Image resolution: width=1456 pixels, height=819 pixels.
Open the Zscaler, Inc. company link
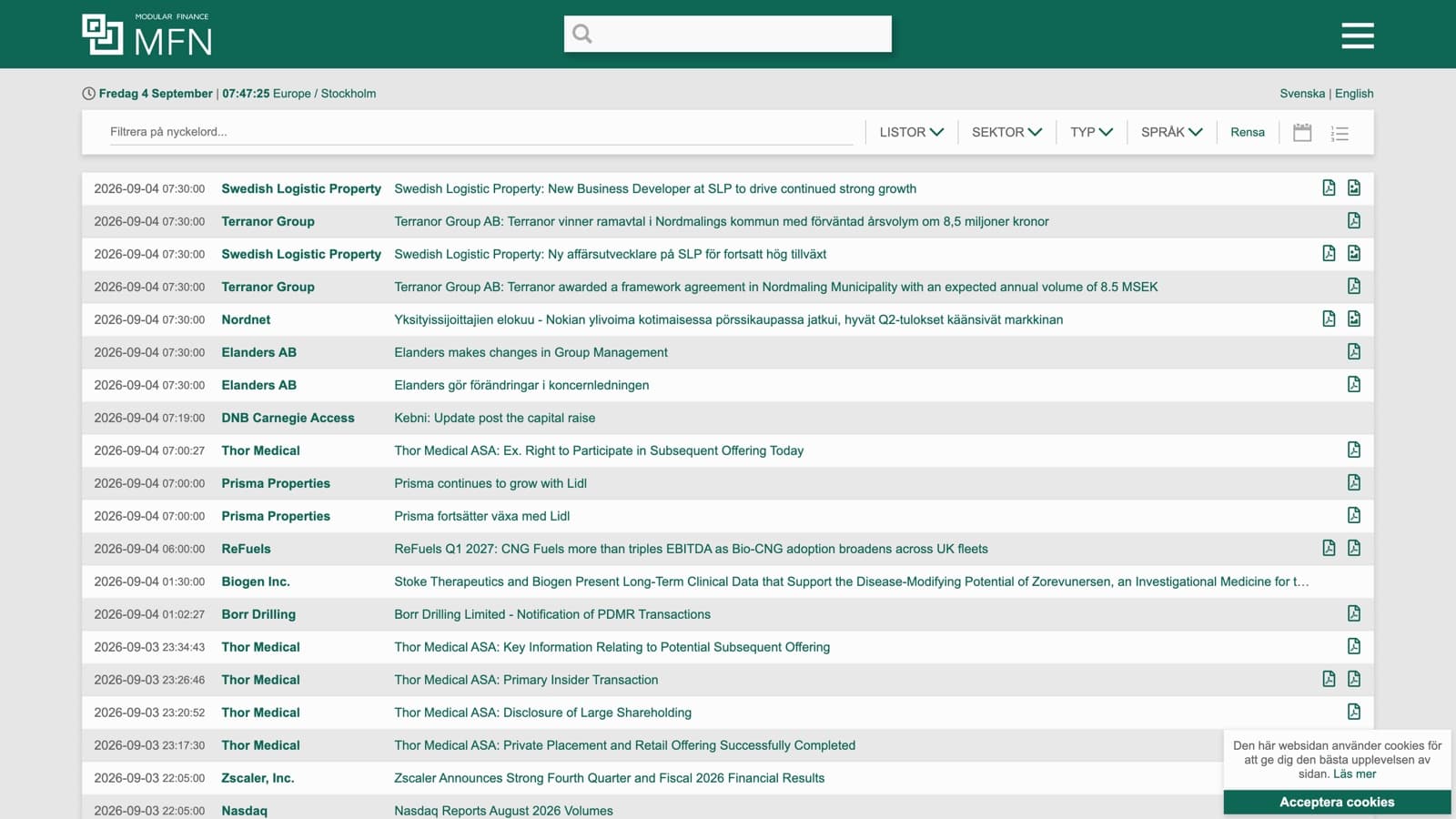258,778
